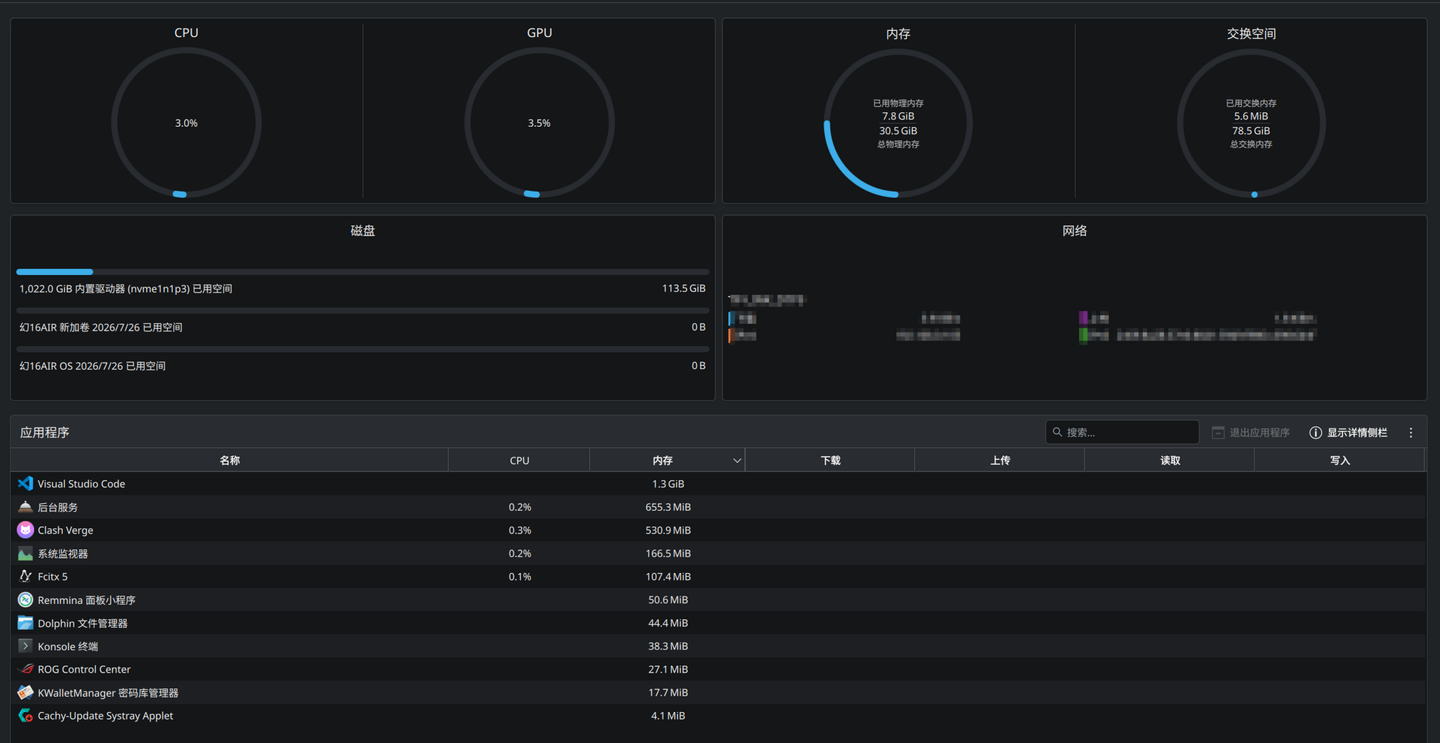Image resolution: width=1440 pixels, height=743 pixels.
Task: Click the Konsole terminal icon
Action: pyautogui.click(x=25, y=646)
